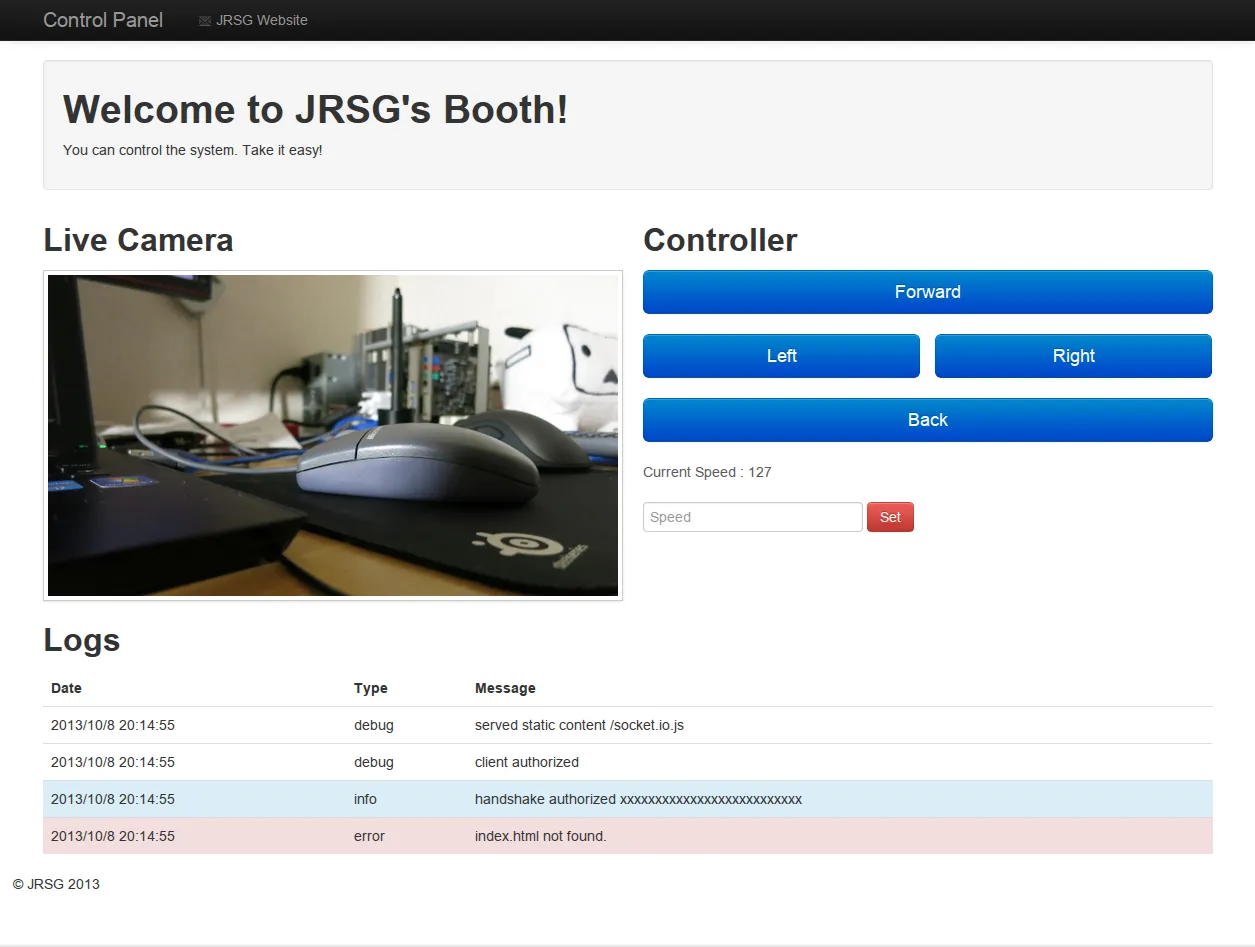Click the Message column header
This screenshot has height=947, width=1255.
pos(505,688)
